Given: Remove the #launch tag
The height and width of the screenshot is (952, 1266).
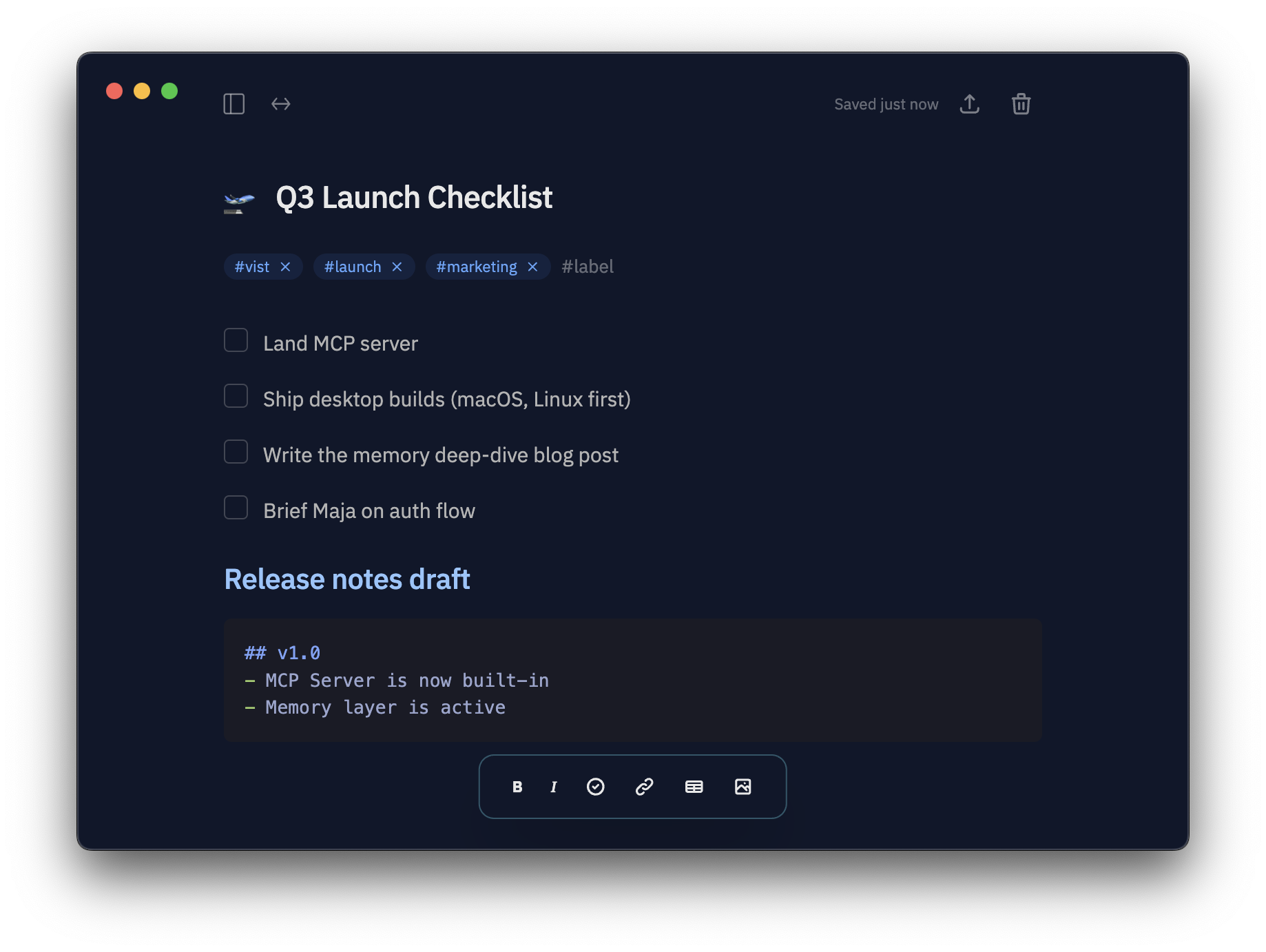Looking at the screenshot, I should click(x=397, y=267).
